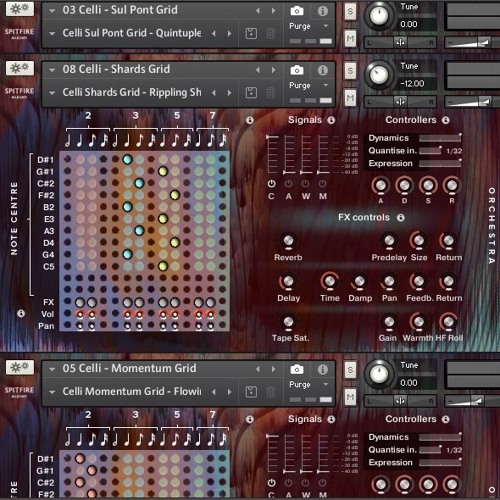Open Shards Grid Controllers info icon

[446, 120]
